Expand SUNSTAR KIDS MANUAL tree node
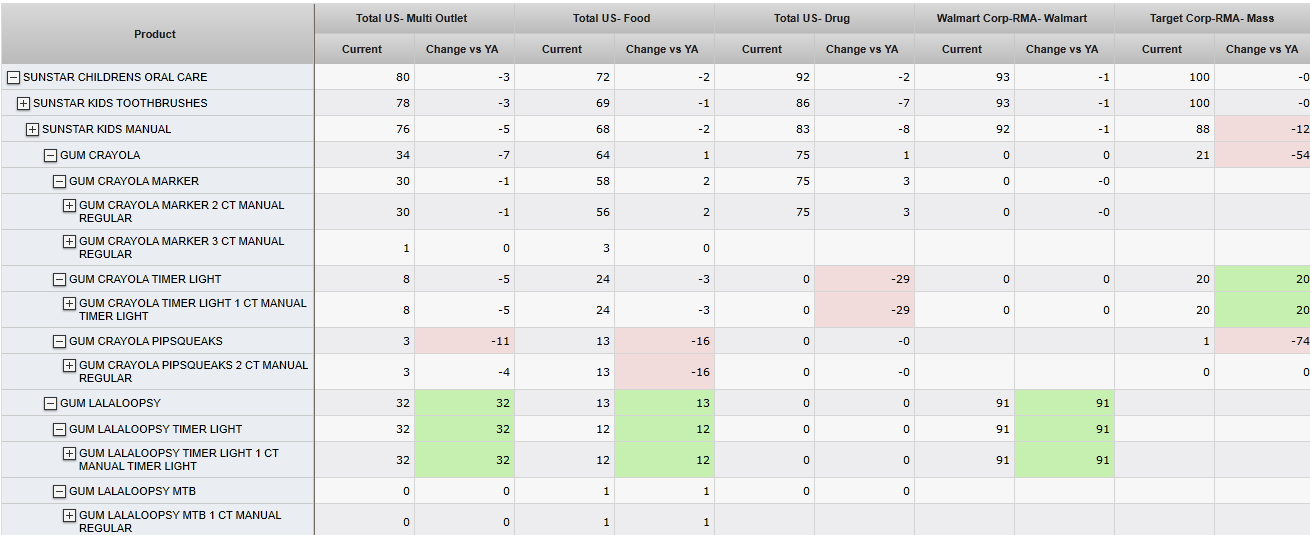Viewport: 1310px width, 535px height. click(x=33, y=129)
